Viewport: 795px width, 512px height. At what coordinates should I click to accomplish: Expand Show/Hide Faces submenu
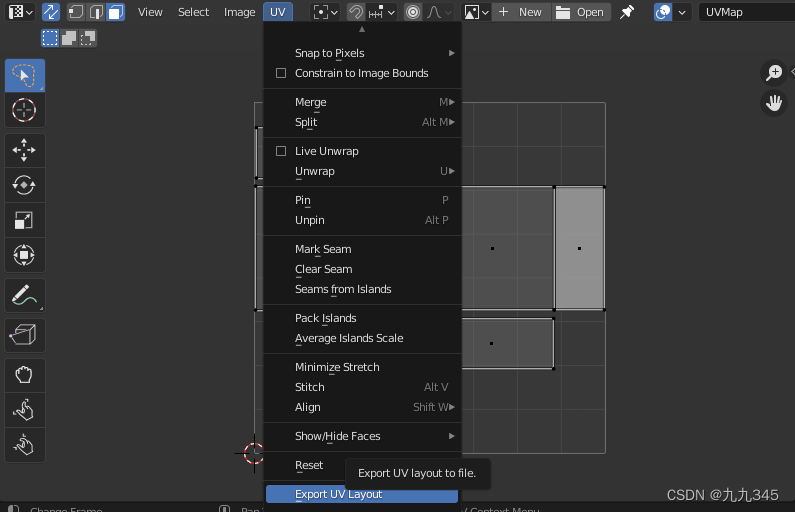[362, 436]
